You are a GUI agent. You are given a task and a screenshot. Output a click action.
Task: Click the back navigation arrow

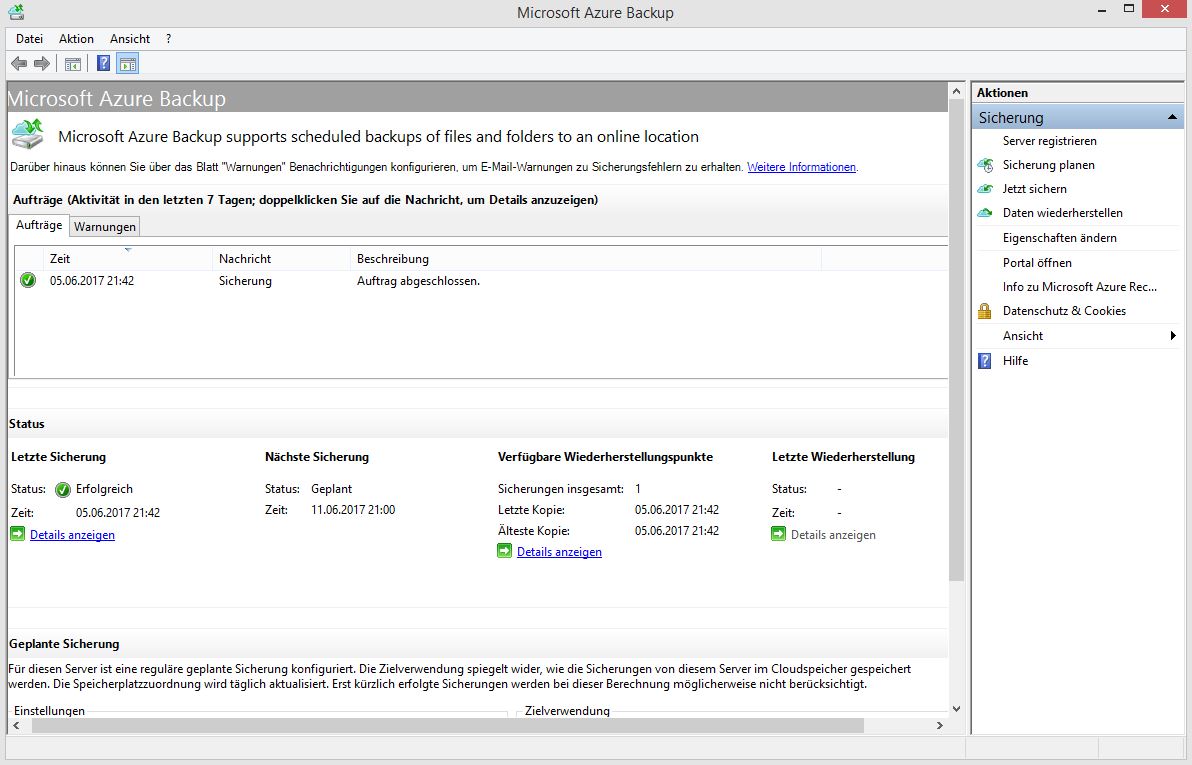click(x=18, y=63)
